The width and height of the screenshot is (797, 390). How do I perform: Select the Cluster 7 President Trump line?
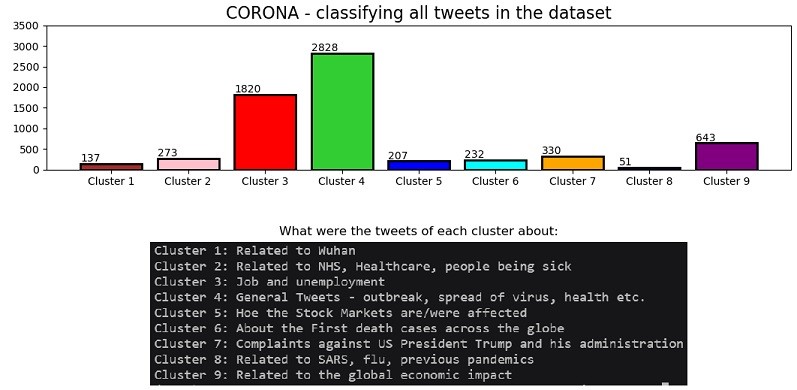418,344
